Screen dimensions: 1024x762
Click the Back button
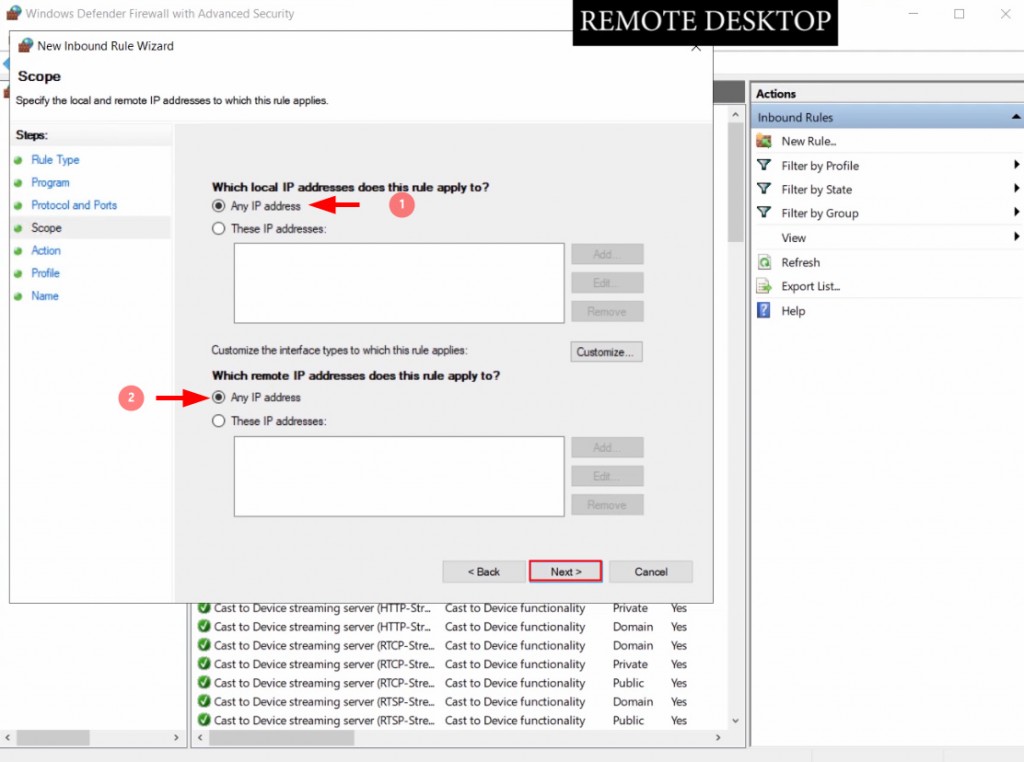(x=484, y=571)
